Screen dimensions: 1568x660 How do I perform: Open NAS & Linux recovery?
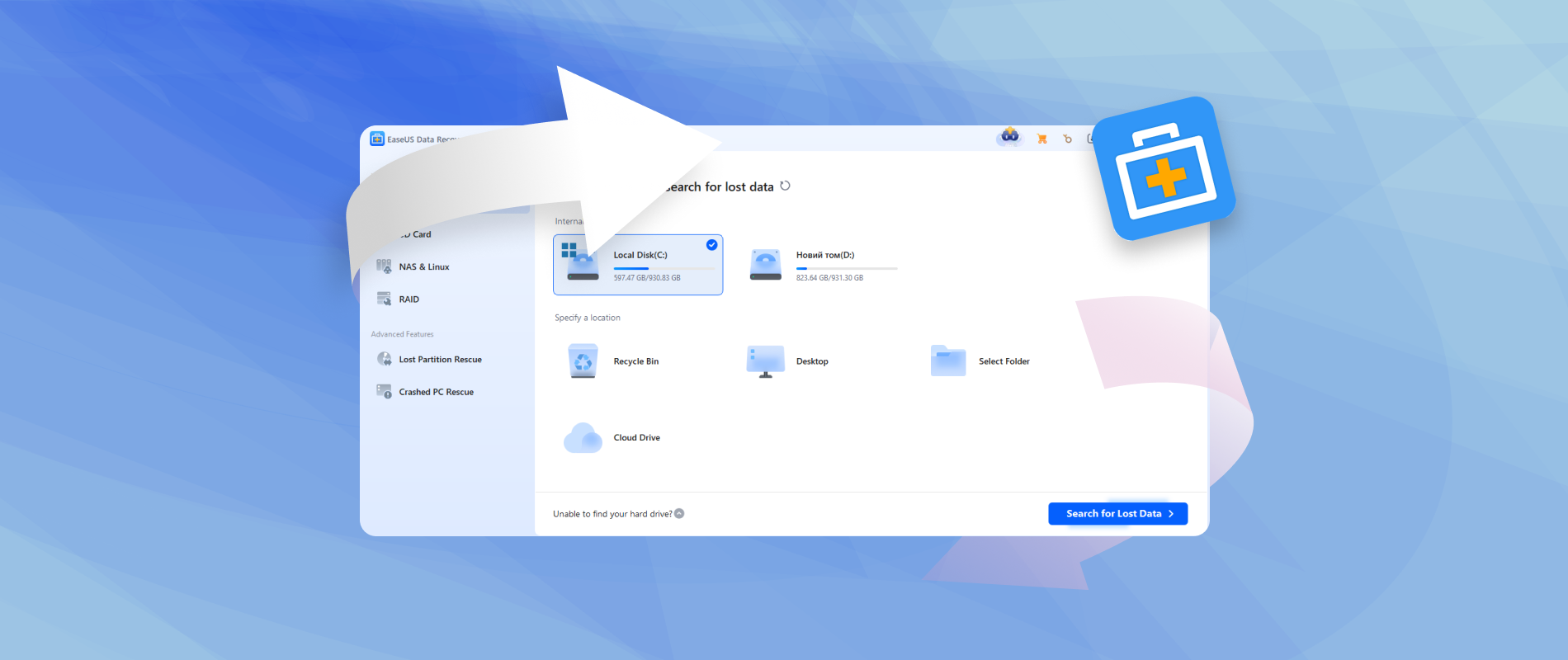tap(424, 266)
